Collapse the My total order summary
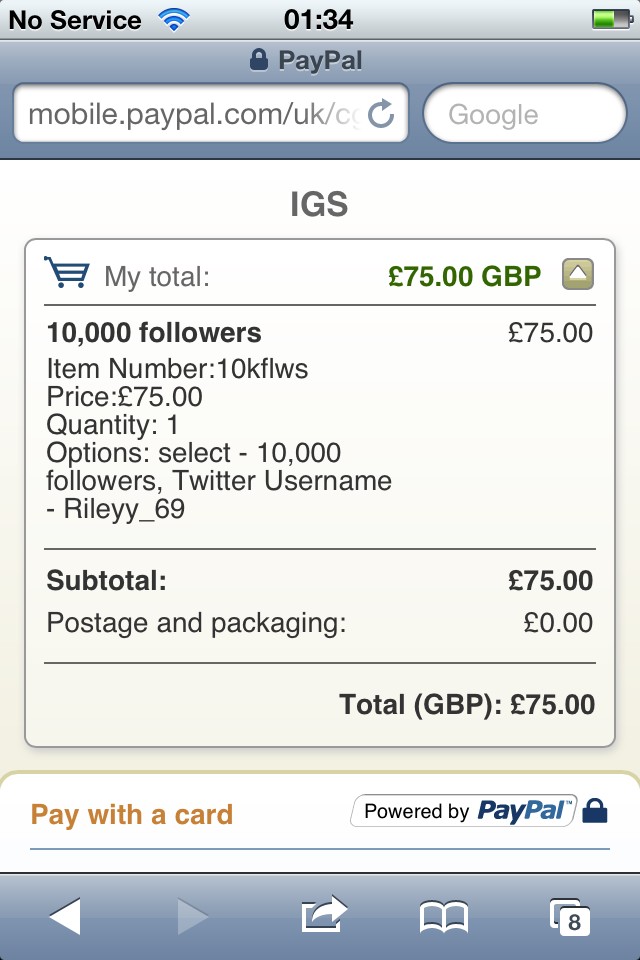 (x=578, y=274)
